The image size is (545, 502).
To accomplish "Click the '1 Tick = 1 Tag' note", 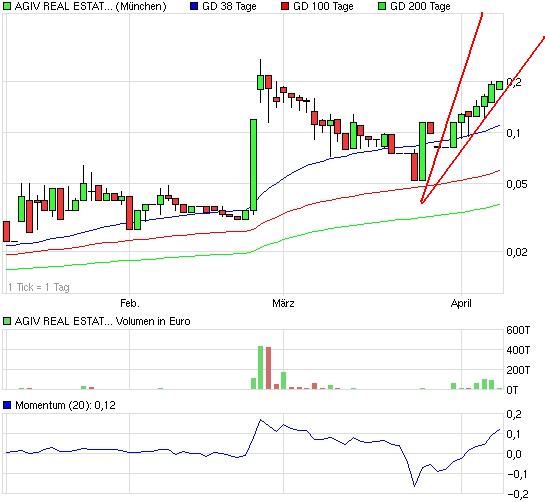I will [x=39, y=287].
